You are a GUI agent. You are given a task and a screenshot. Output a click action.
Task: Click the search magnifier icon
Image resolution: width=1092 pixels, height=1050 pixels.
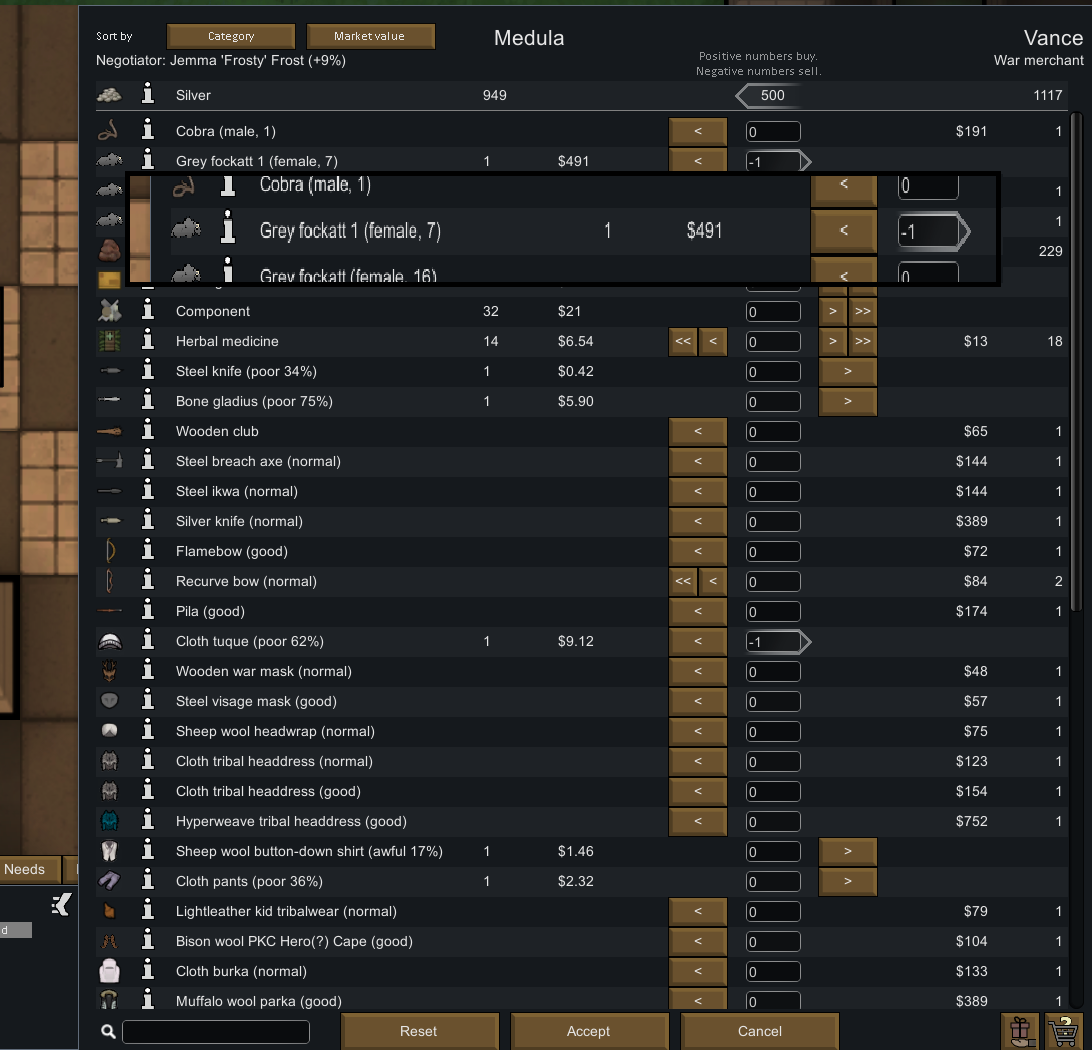tap(108, 1031)
